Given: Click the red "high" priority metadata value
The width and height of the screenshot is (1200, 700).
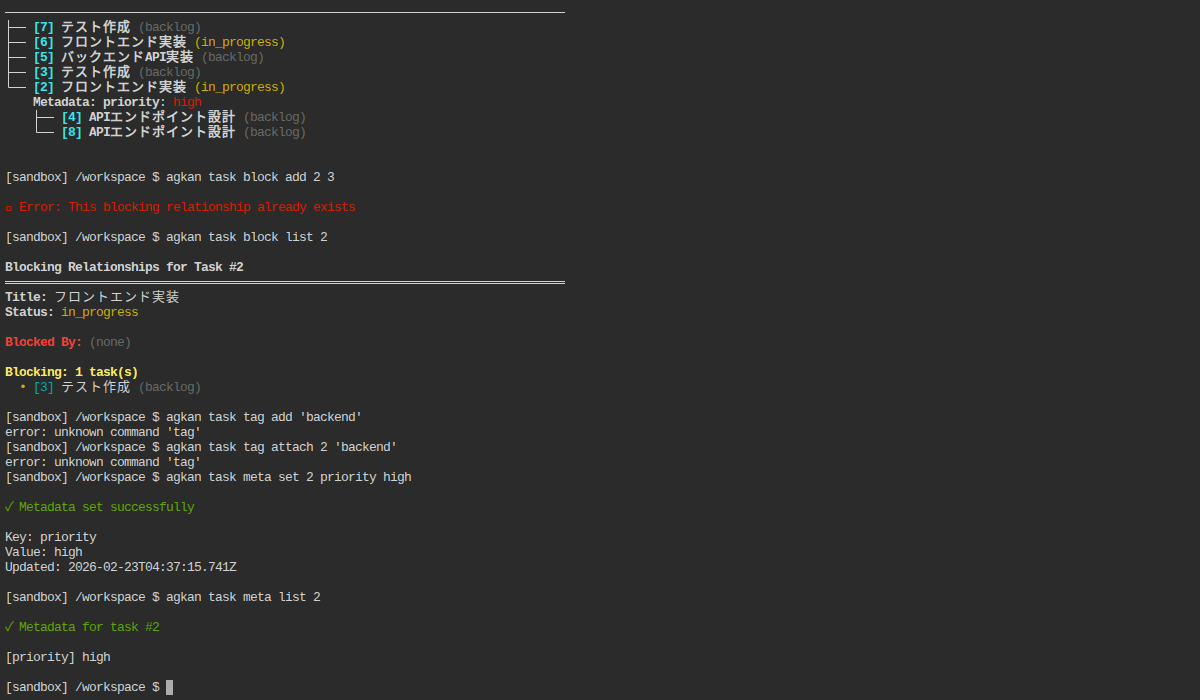Looking at the screenshot, I should point(187,102).
